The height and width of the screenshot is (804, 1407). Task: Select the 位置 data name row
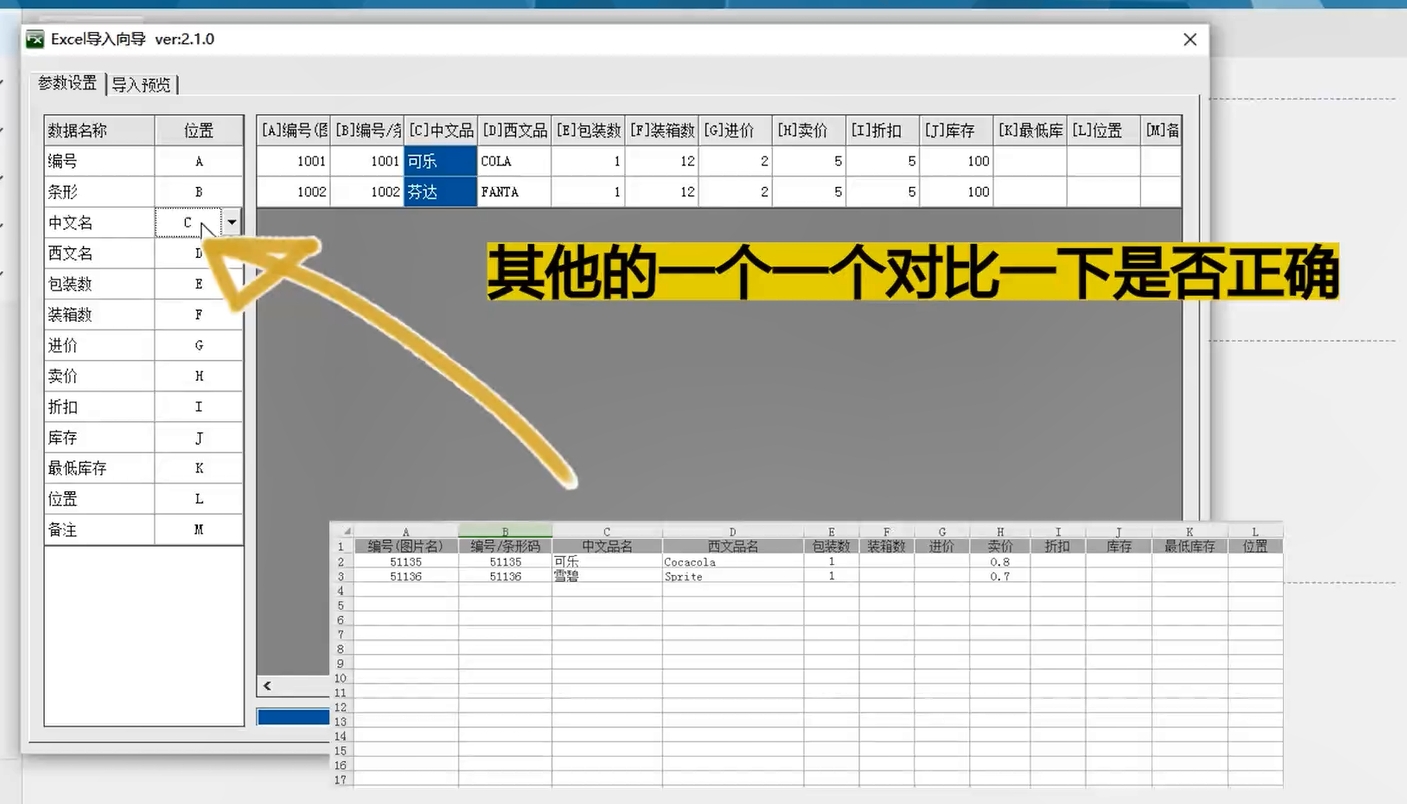click(100, 499)
